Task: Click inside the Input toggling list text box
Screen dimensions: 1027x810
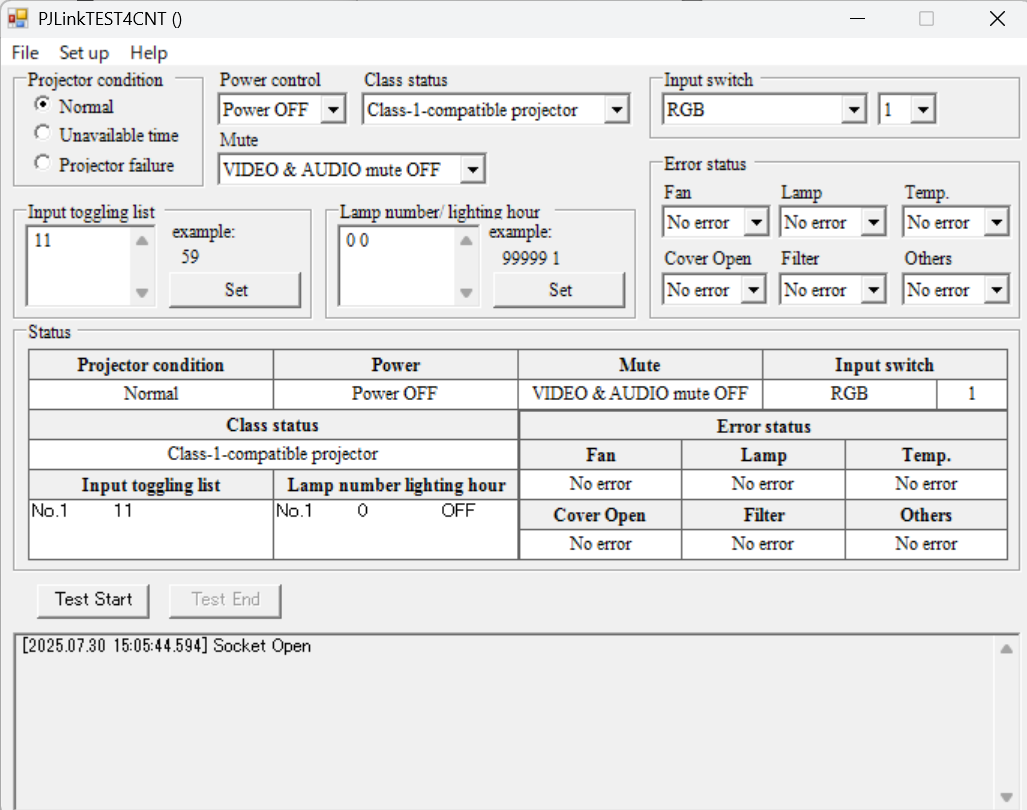Action: coord(79,266)
